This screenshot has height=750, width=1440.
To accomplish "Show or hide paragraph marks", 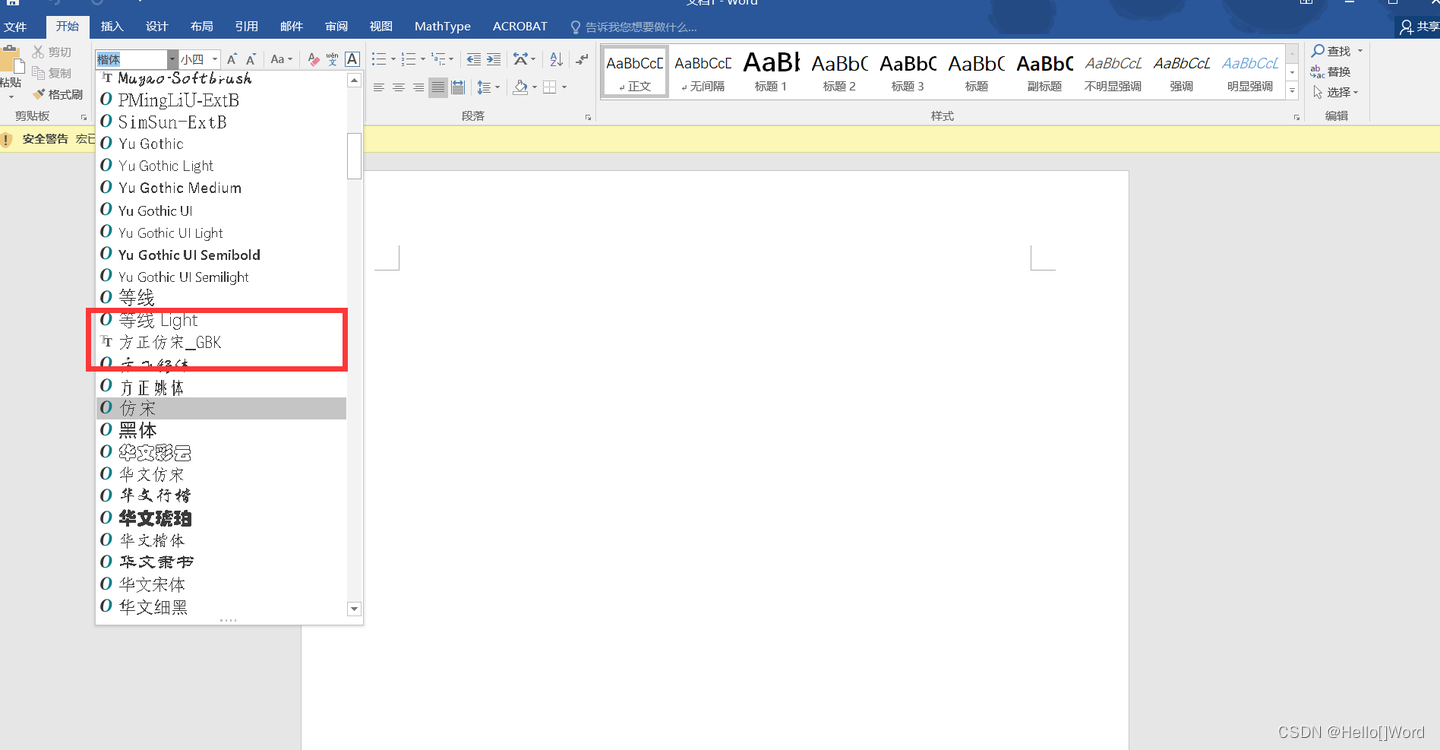I will (582, 60).
